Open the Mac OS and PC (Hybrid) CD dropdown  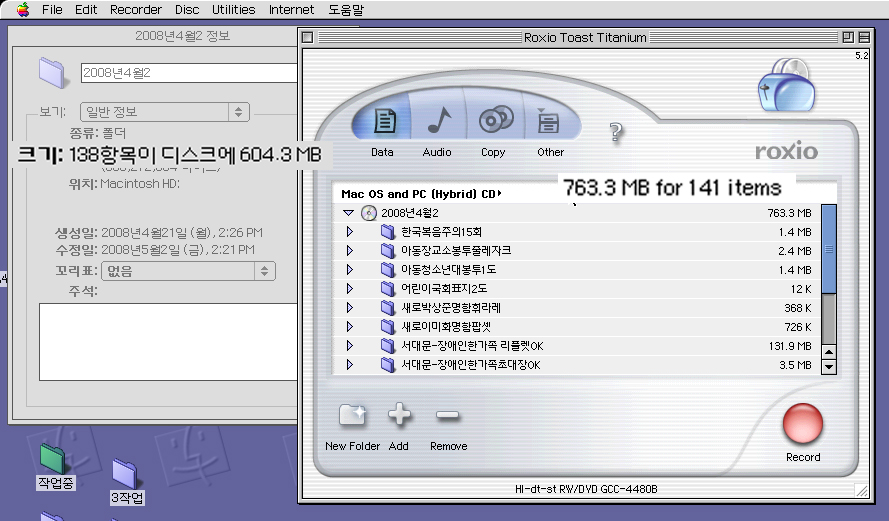point(420,194)
